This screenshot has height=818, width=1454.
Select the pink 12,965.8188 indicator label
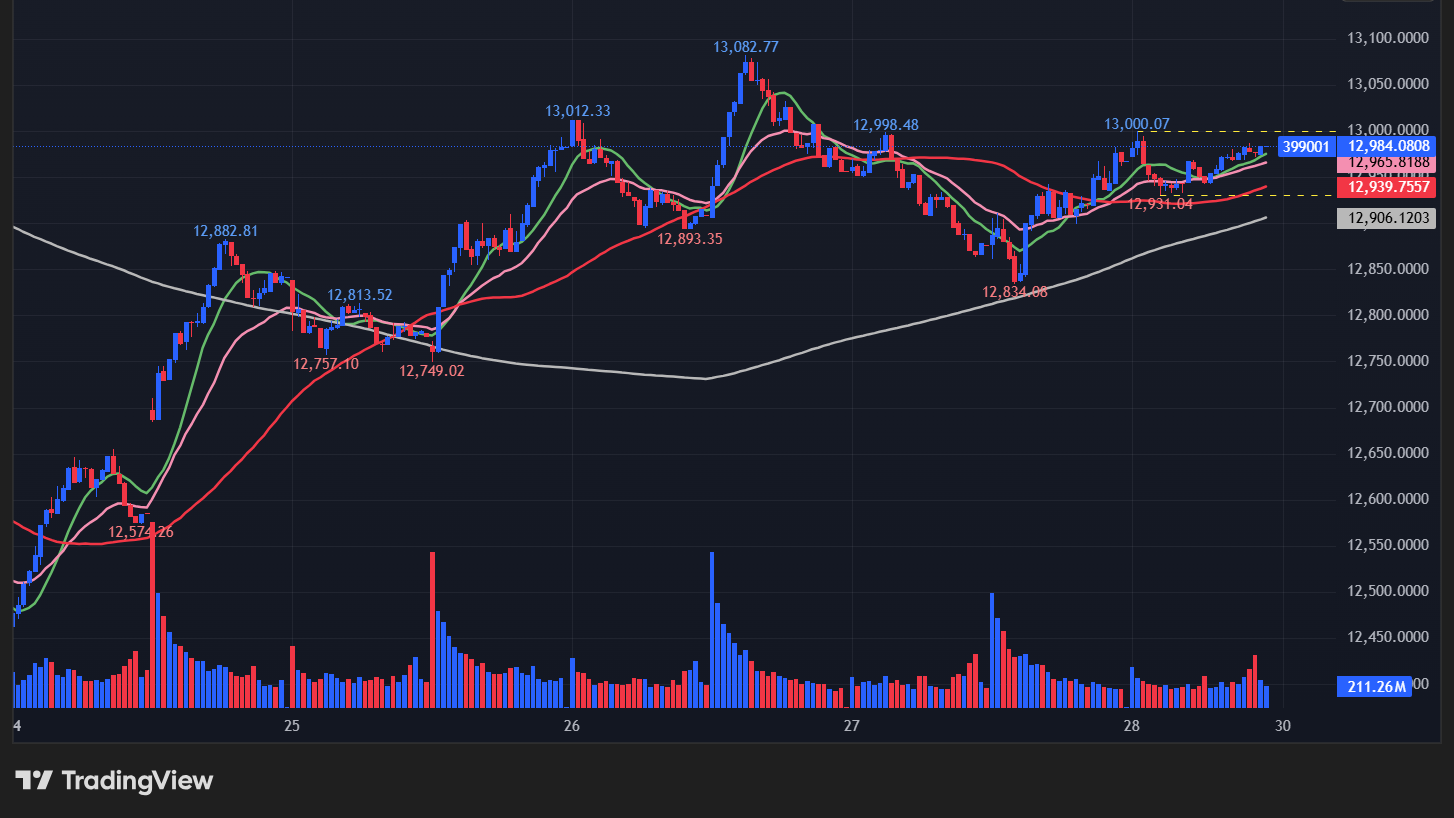(1389, 163)
